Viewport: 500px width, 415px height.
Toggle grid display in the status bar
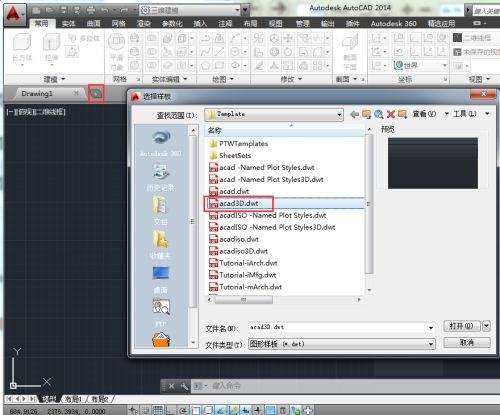coord(158,410)
